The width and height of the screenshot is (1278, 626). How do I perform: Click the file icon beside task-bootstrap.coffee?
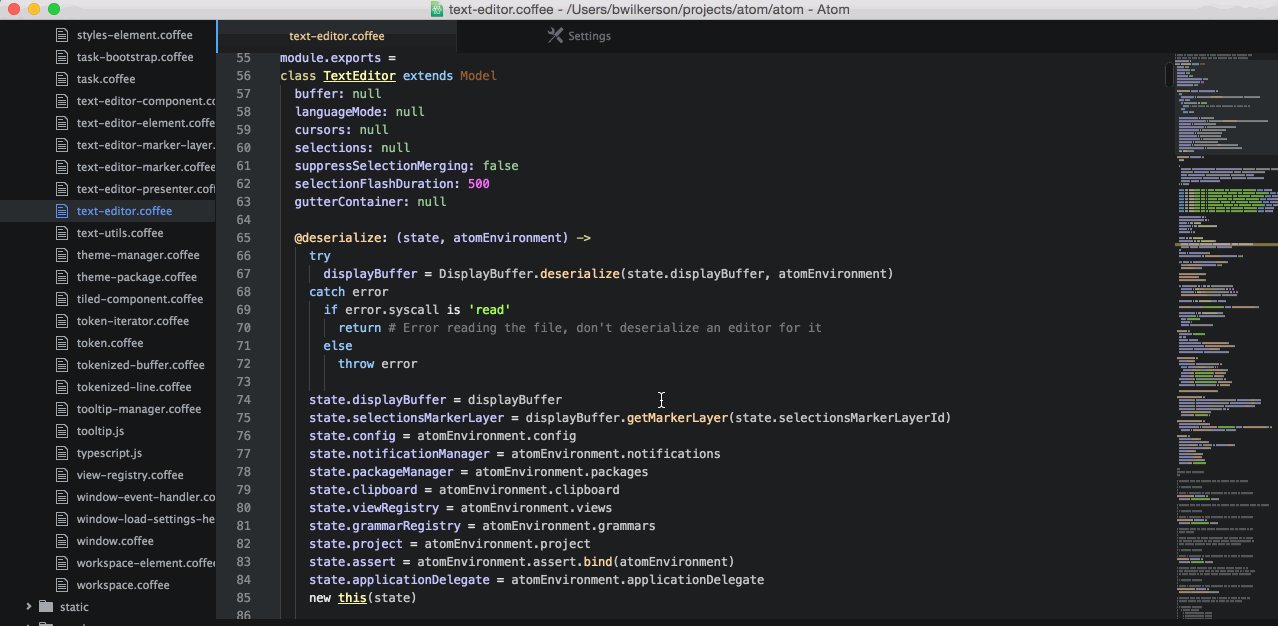pos(60,56)
